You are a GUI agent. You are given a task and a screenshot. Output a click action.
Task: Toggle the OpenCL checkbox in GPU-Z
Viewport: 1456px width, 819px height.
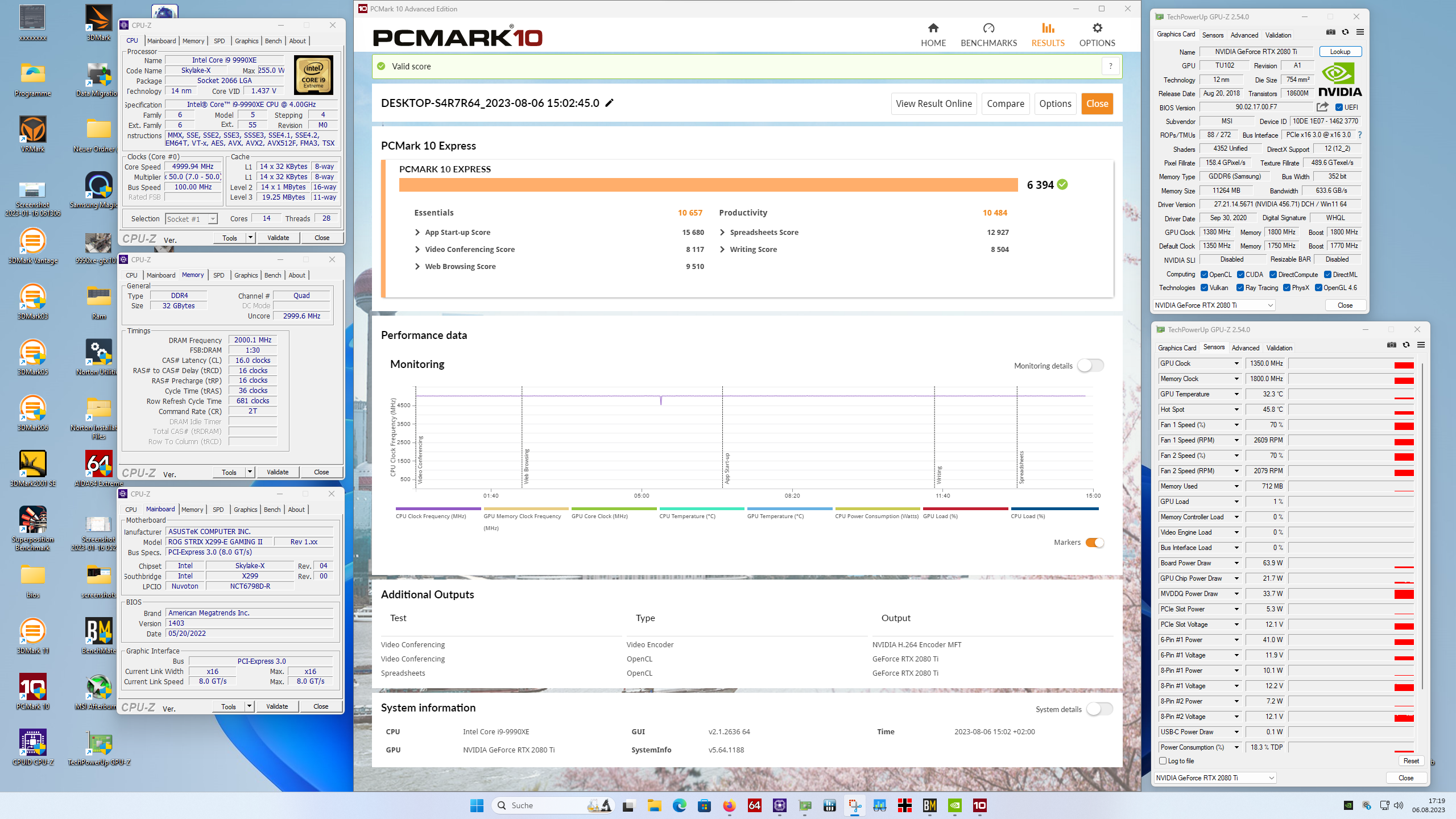coord(1204,275)
